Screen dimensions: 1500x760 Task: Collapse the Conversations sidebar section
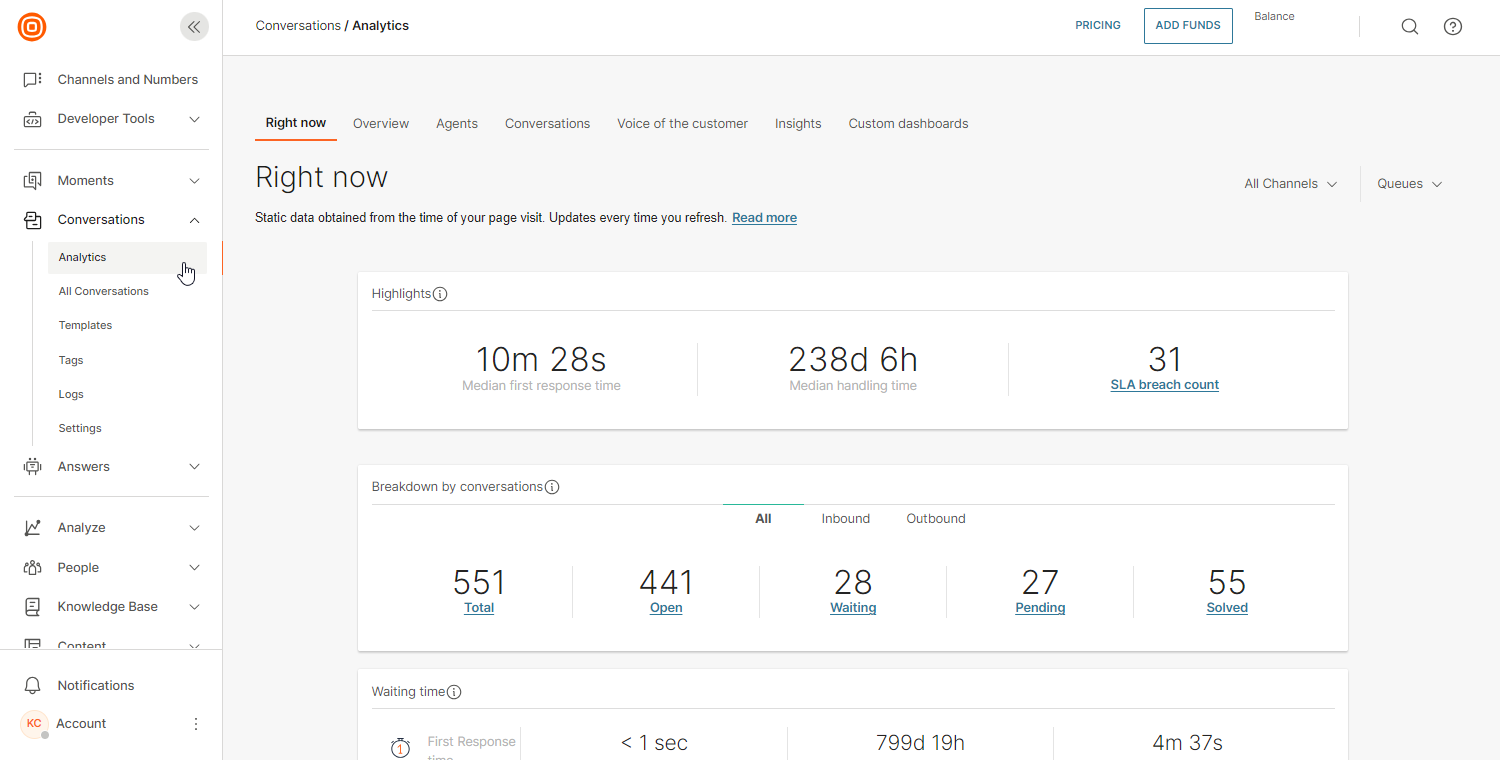click(x=195, y=220)
